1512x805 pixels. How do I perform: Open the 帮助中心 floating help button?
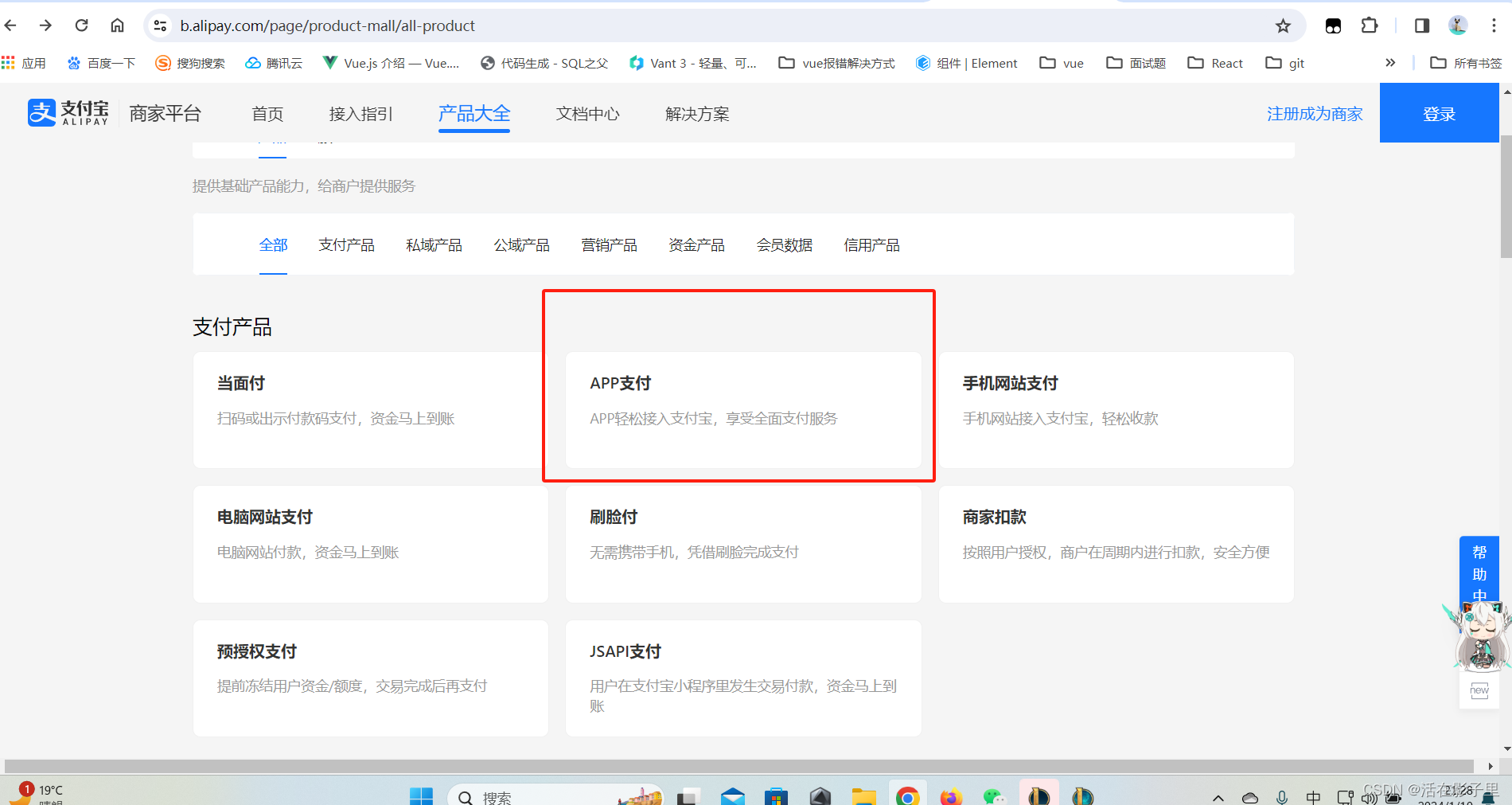coord(1479,572)
